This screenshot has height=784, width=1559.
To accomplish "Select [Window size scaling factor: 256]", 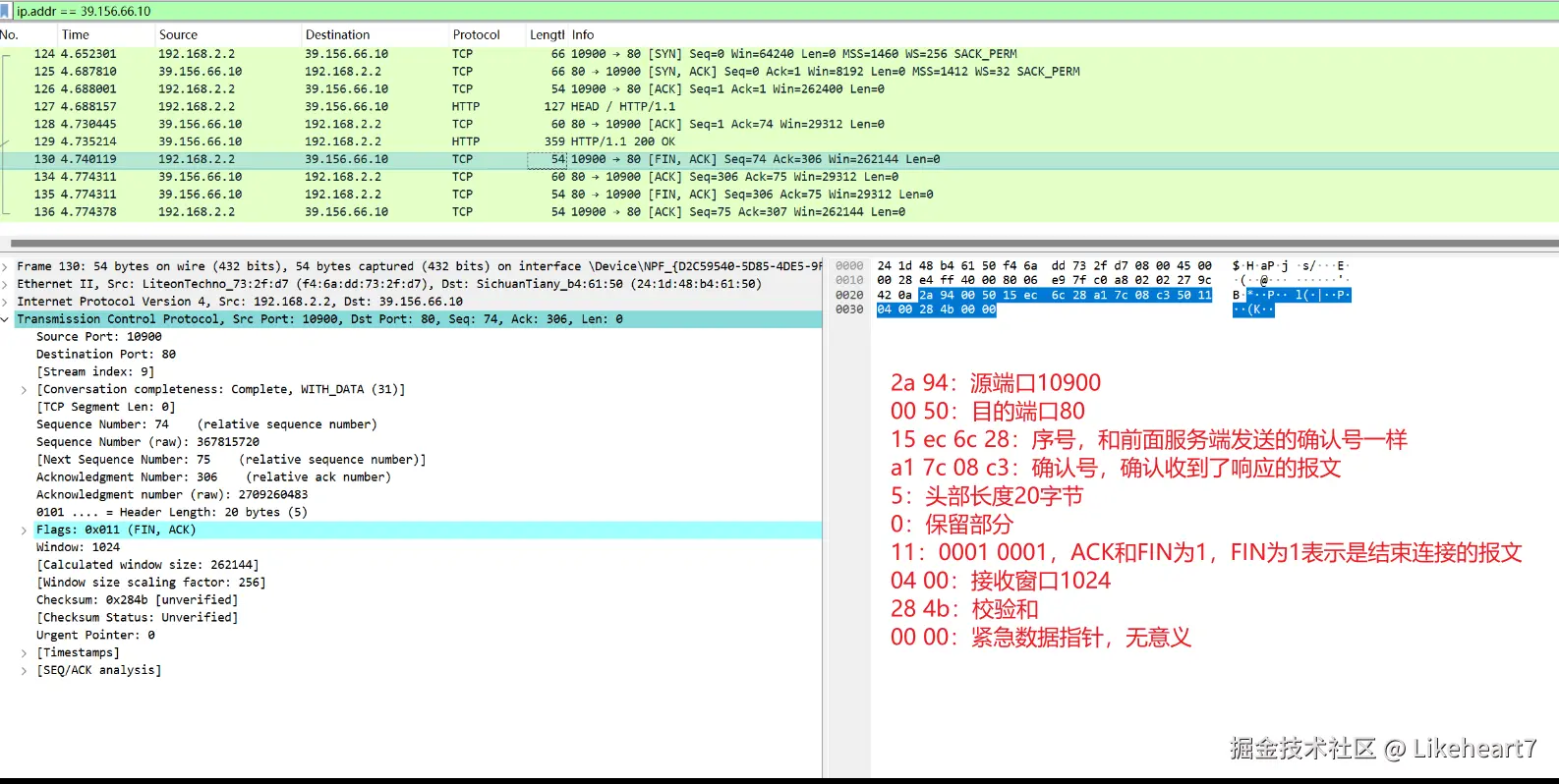I will click(151, 583).
